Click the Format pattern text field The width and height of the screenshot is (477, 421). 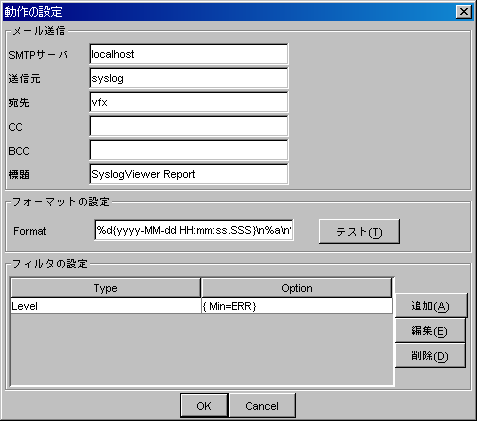pyautogui.click(x=194, y=230)
